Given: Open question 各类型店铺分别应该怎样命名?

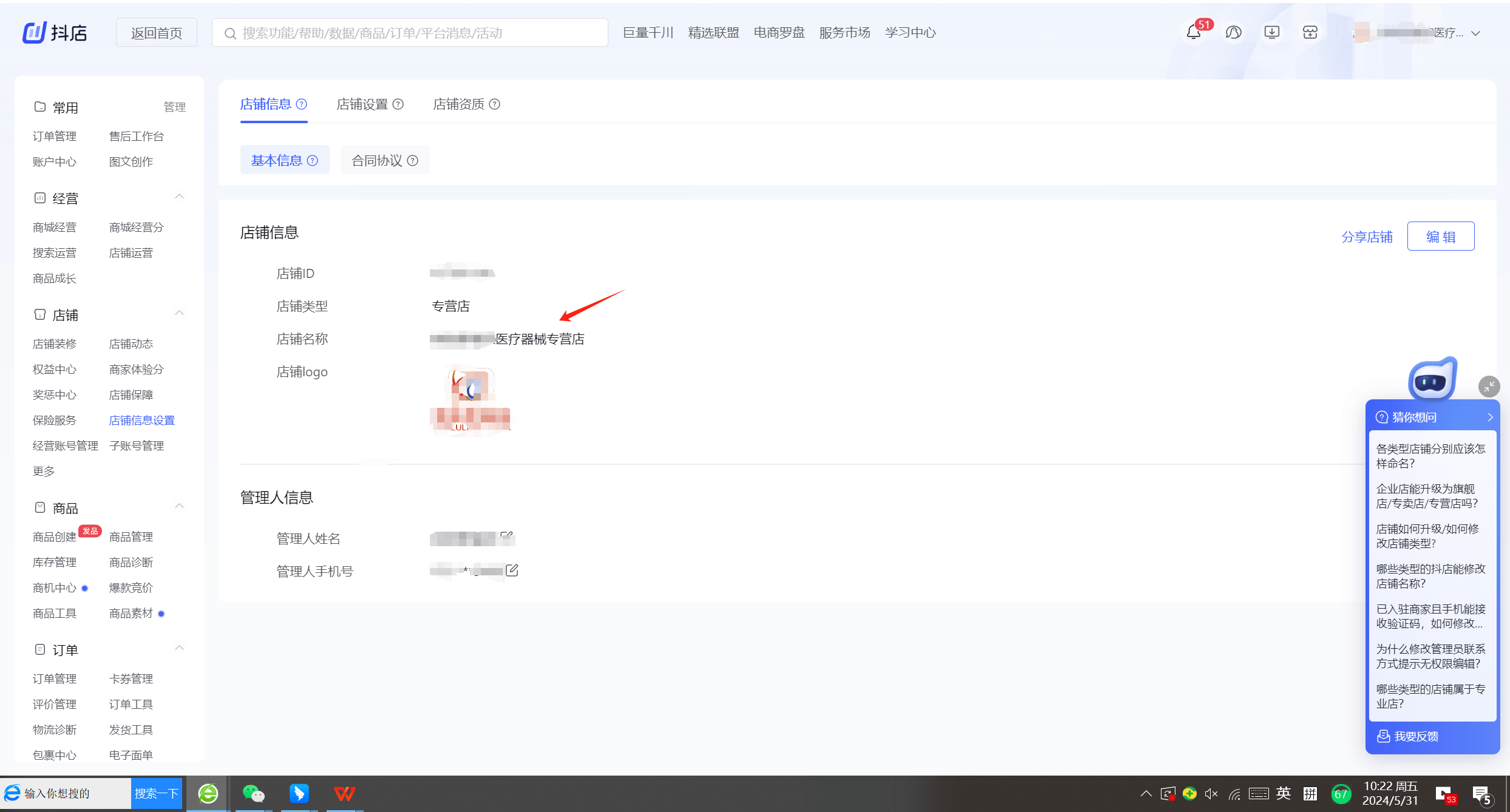Looking at the screenshot, I should (x=1430, y=456).
